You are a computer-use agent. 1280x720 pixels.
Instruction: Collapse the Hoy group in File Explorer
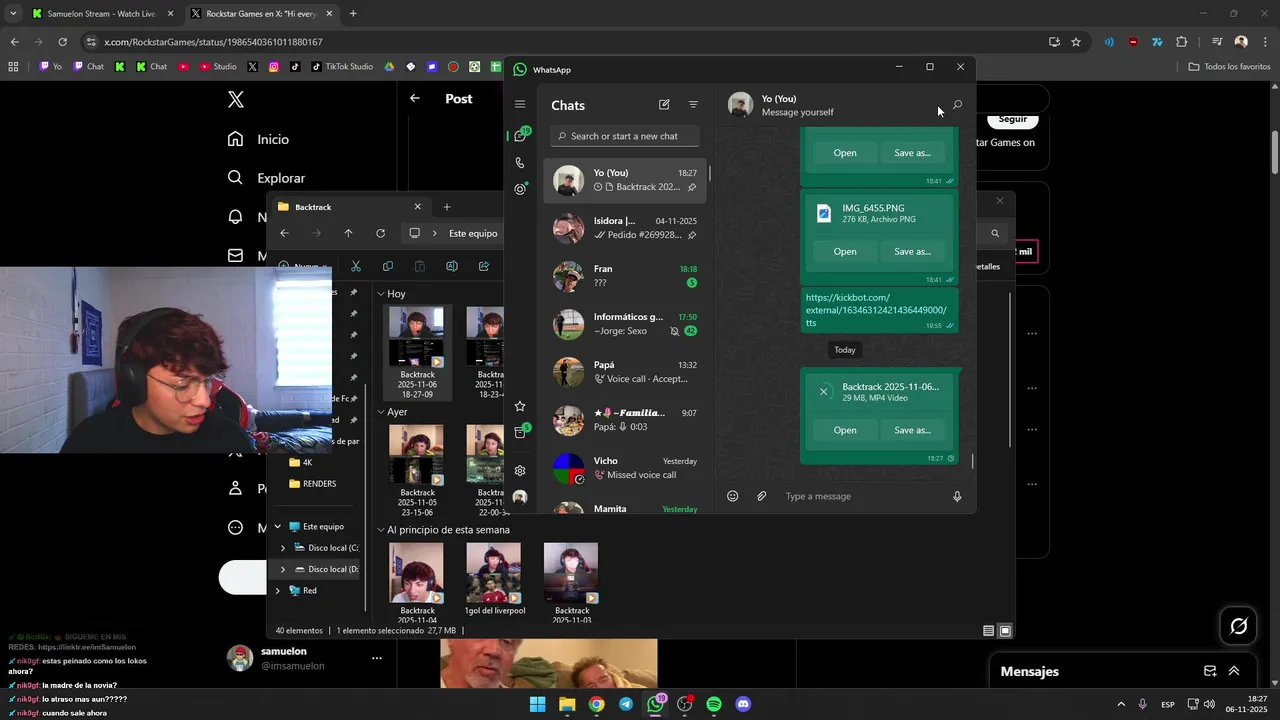coord(381,294)
